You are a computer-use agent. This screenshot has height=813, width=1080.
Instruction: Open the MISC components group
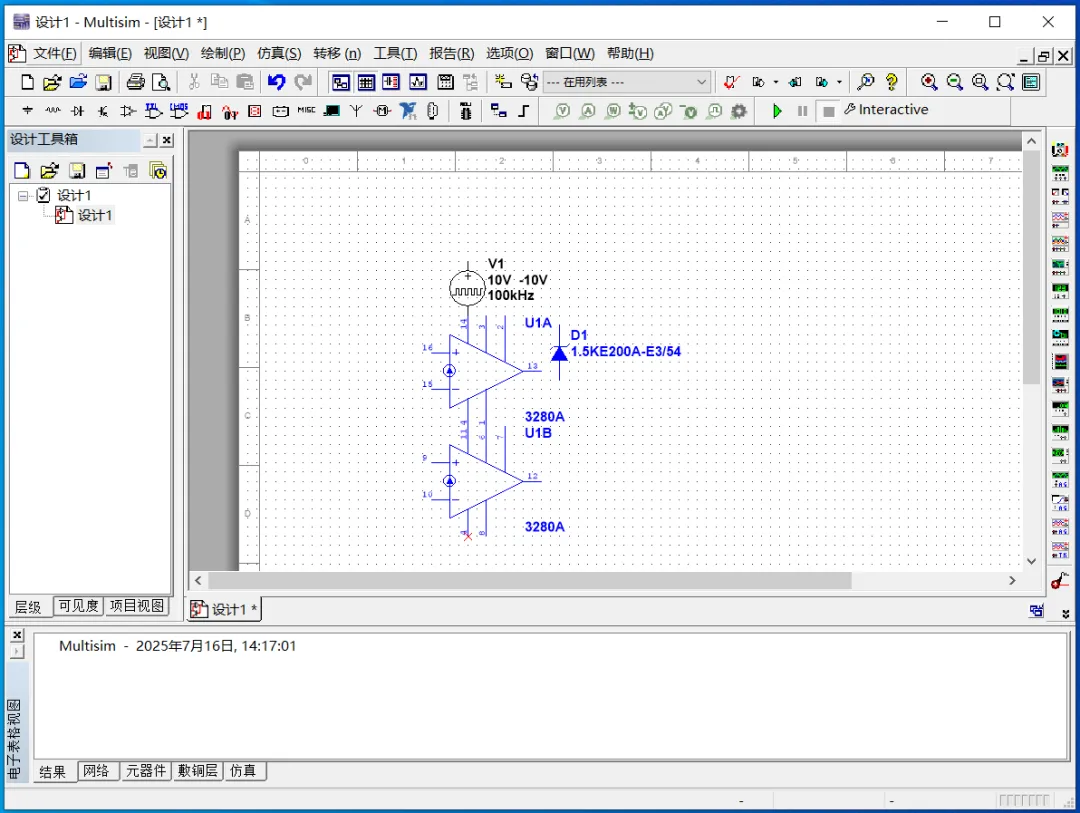(x=306, y=110)
